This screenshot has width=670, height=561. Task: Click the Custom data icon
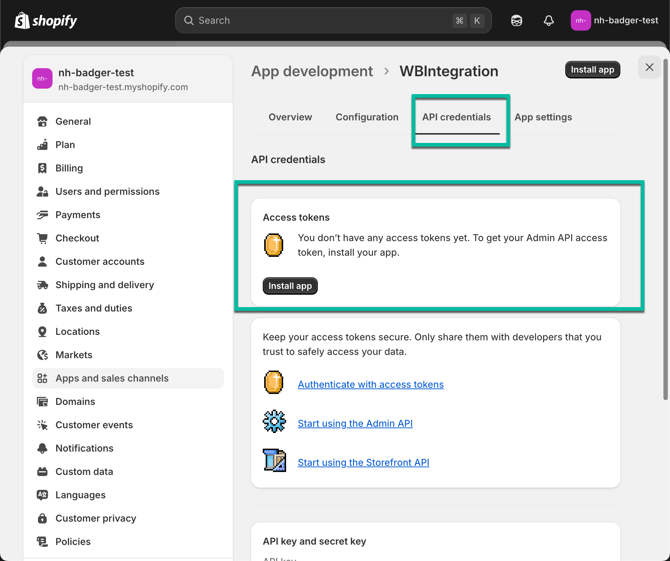click(42, 472)
